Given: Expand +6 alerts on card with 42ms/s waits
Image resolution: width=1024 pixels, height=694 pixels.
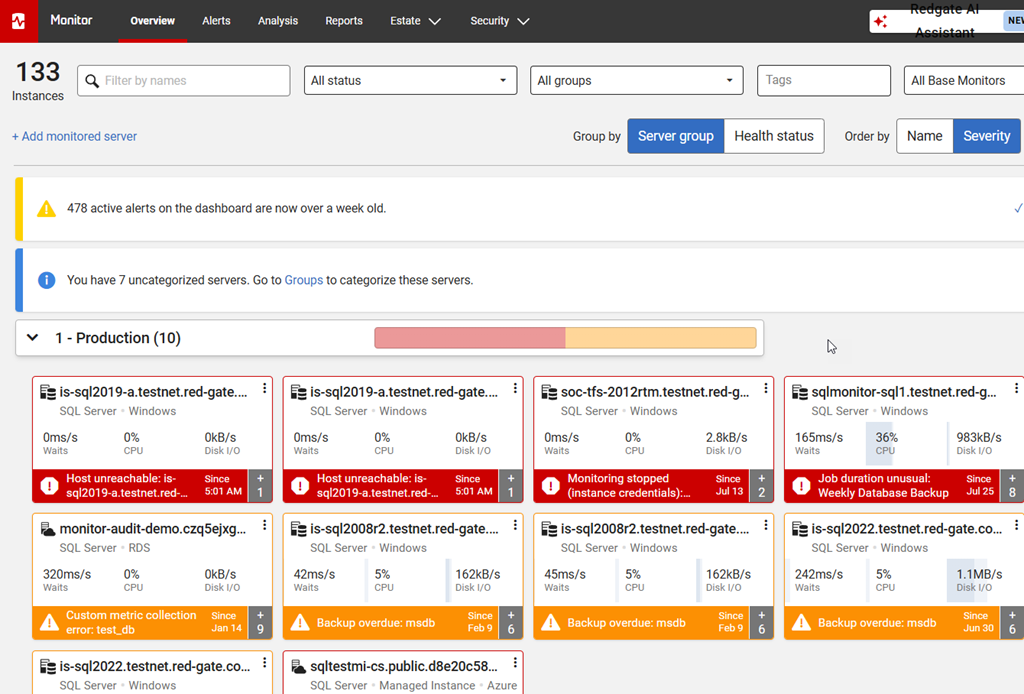Looking at the screenshot, I should coord(511,623).
